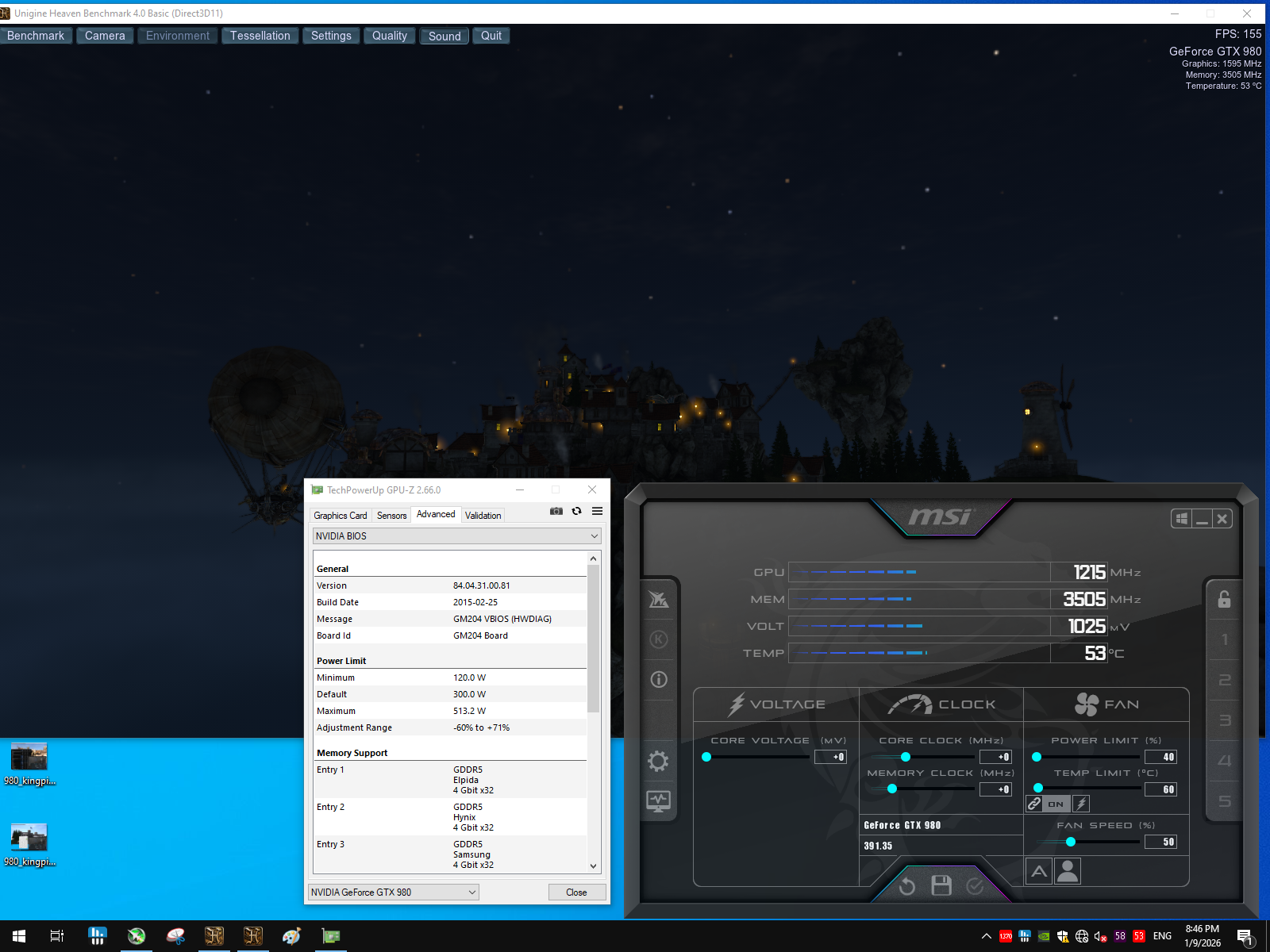This screenshot has height=952, width=1270.
Task: Open the Settings menu in Heaven
Action: pos(331,36)
